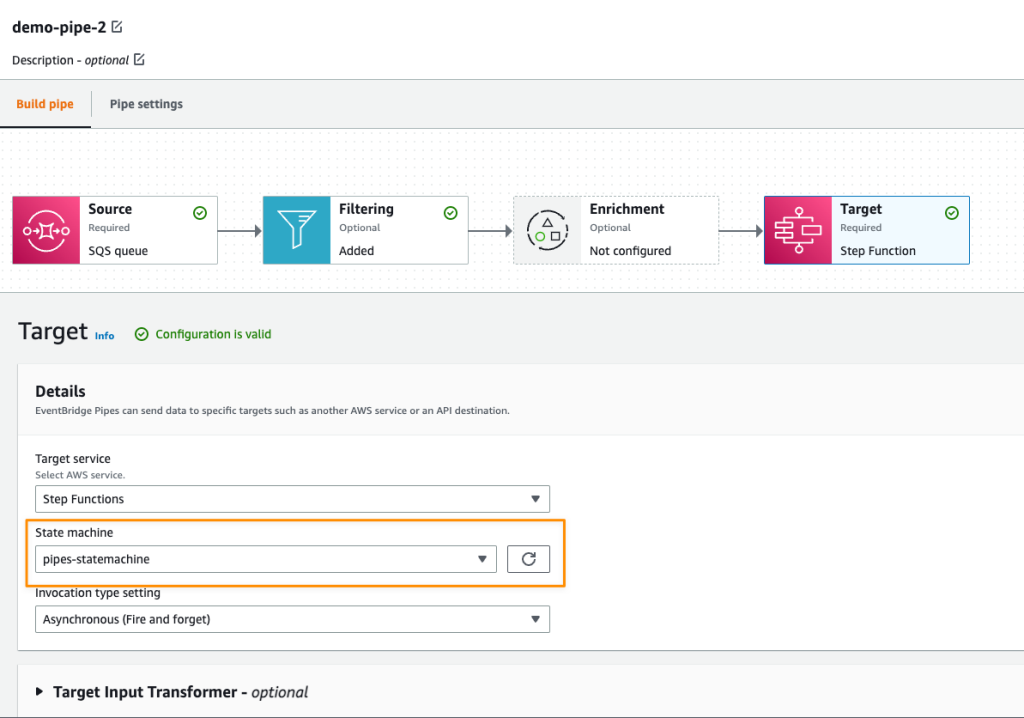This screenshot has width=1024, height=718.
Task: Click green checkmark on Source card
Action: (x=200, y=213)
